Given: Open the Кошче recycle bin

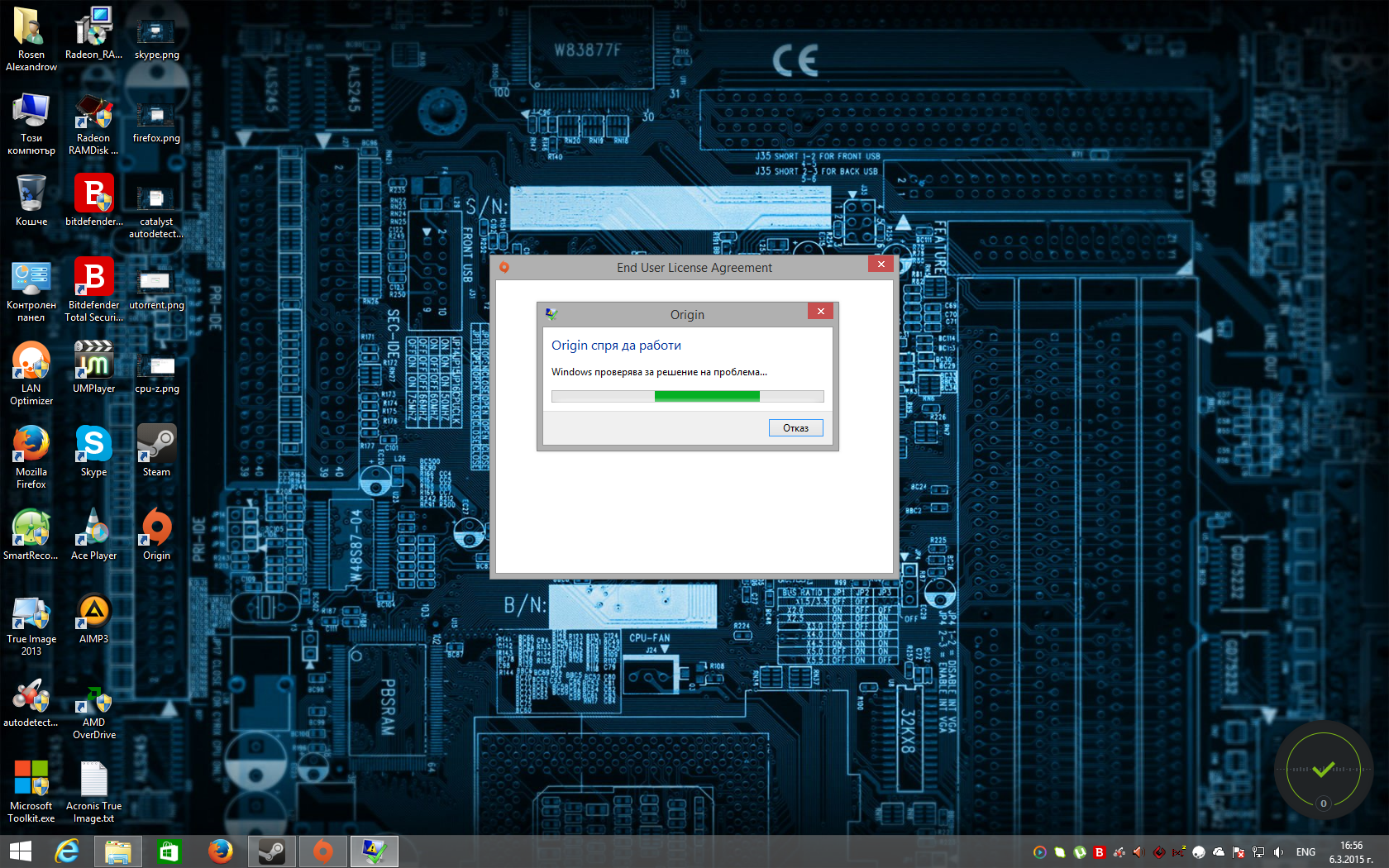Looking at the screenshot, I should (x=31, y=200).
